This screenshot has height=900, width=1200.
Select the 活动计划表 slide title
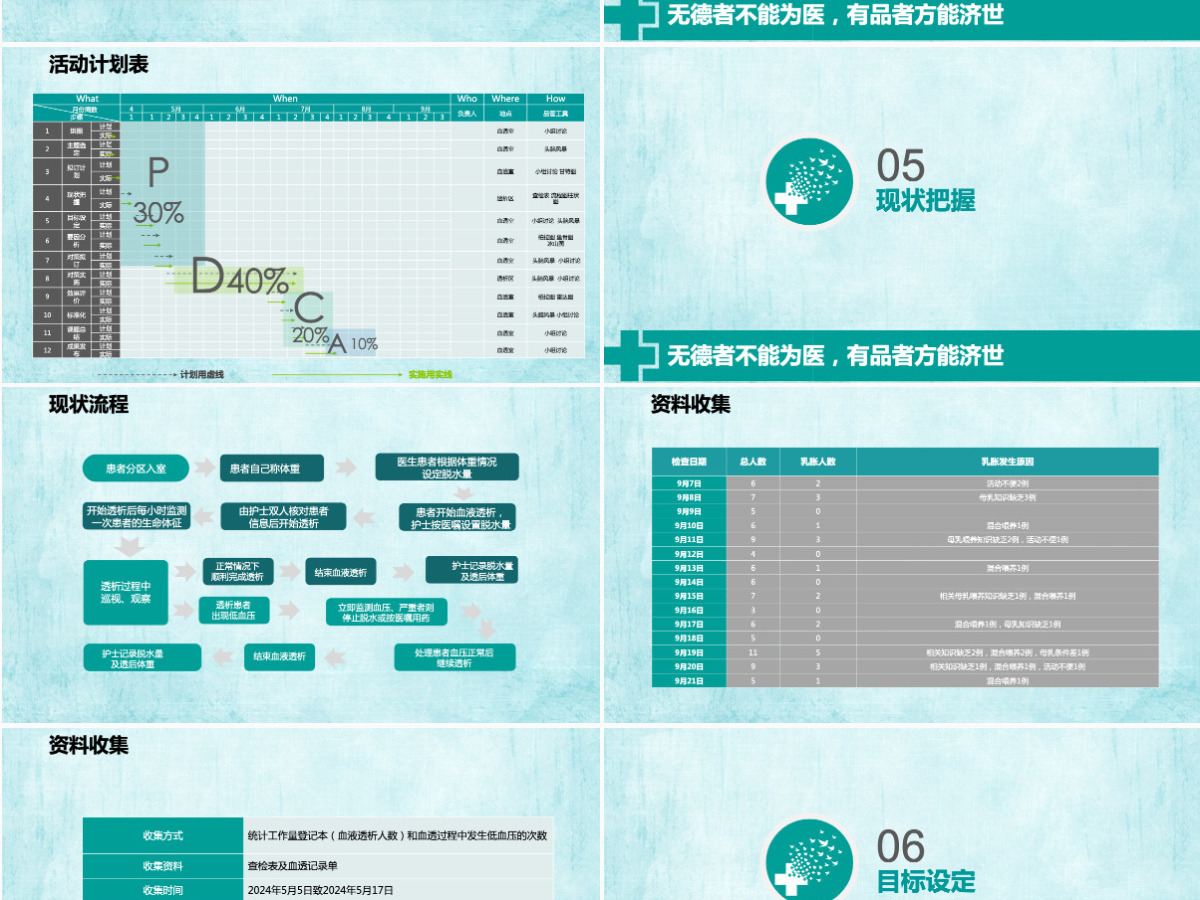(x=99, y=65)
